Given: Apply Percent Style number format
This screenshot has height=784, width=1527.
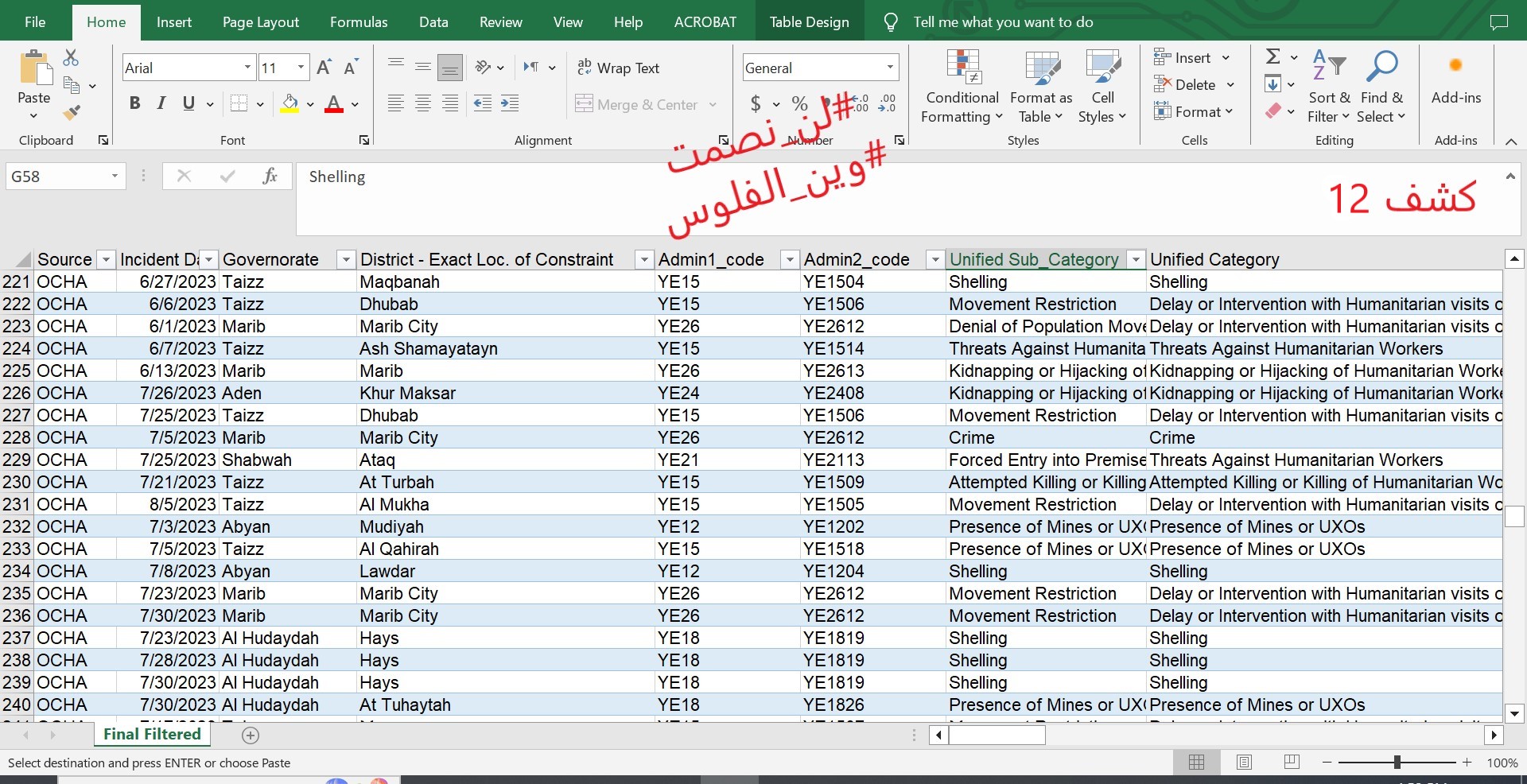Looking at the screenshot, I should click(x=799, y=103).
